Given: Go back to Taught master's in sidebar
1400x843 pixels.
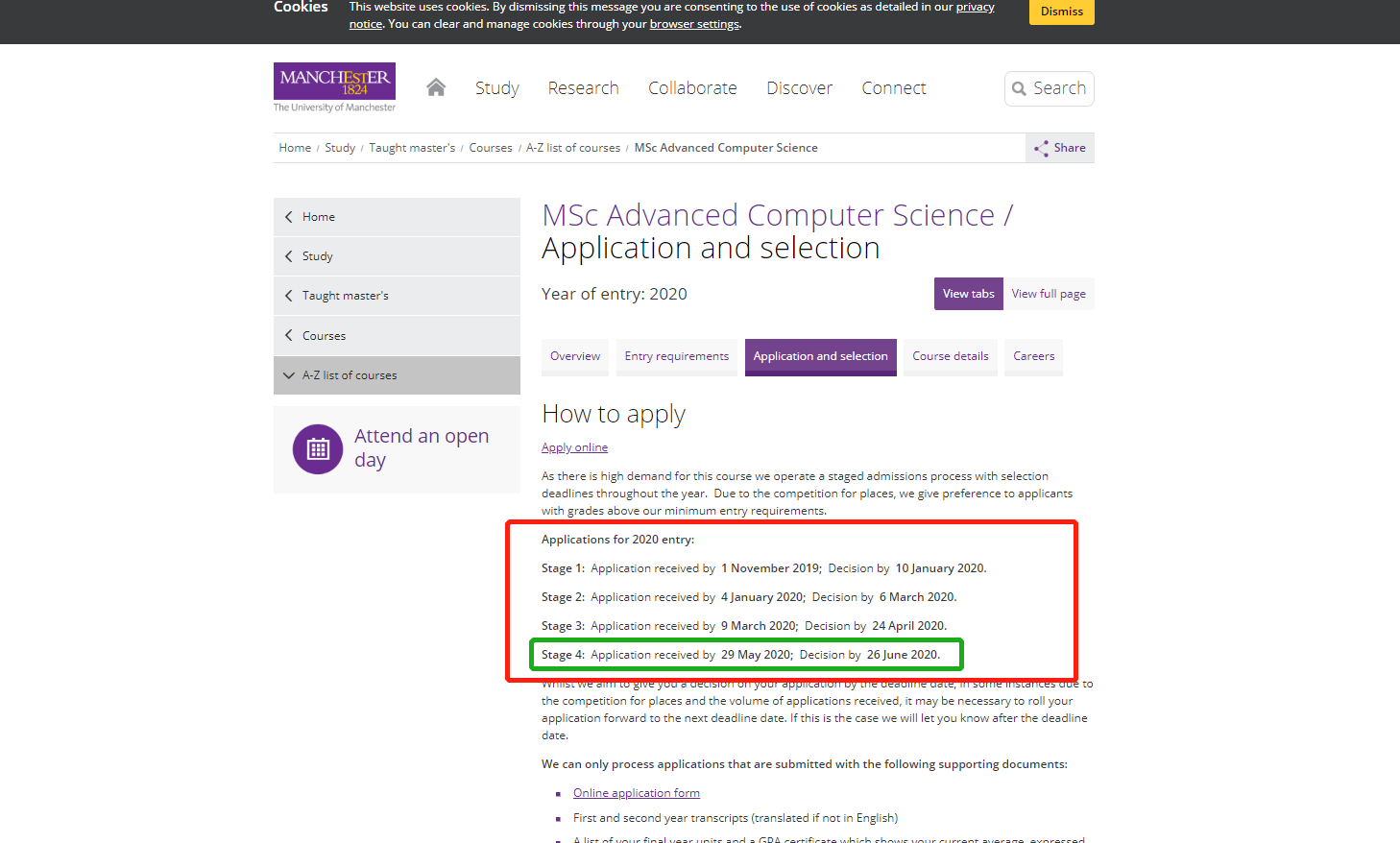Looking at the screenshot, I should [345, 296].
